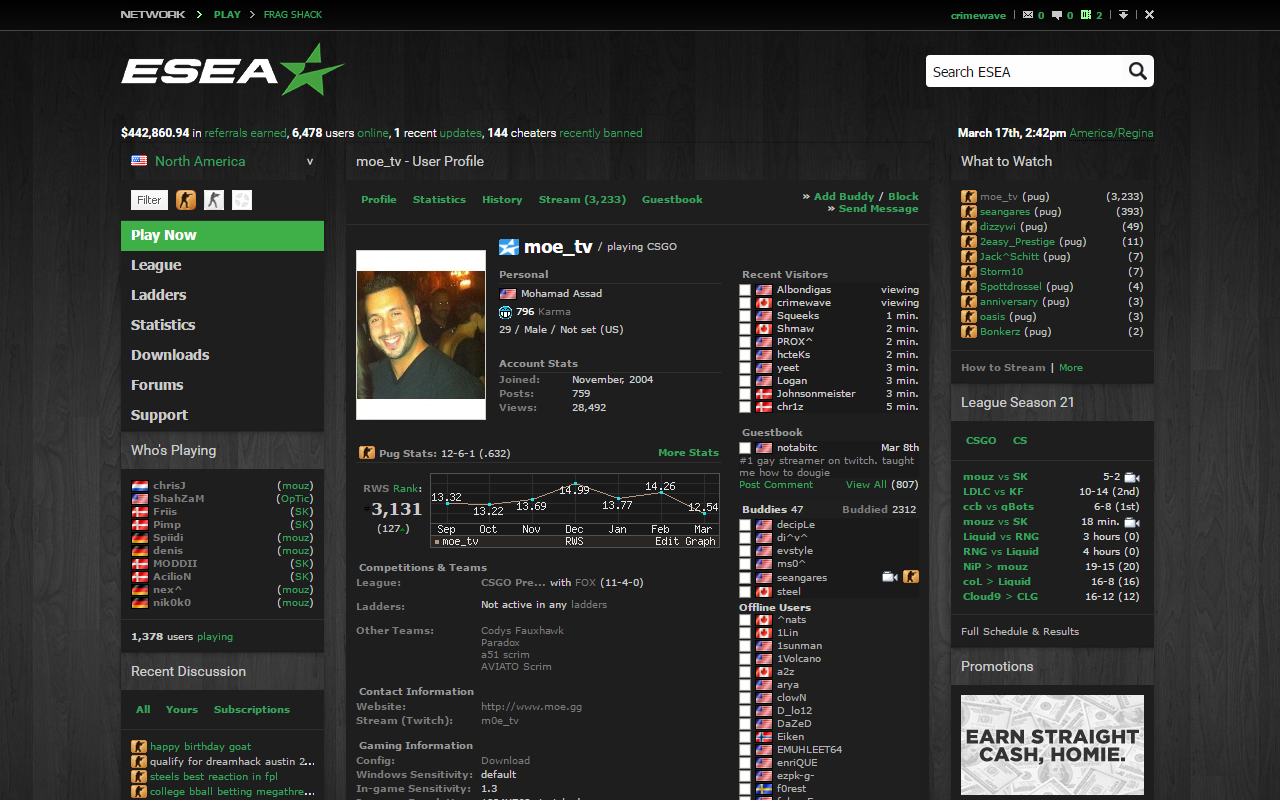Click the X icon in top bar
The image size is (1280, 800).
click(1149, 15)
